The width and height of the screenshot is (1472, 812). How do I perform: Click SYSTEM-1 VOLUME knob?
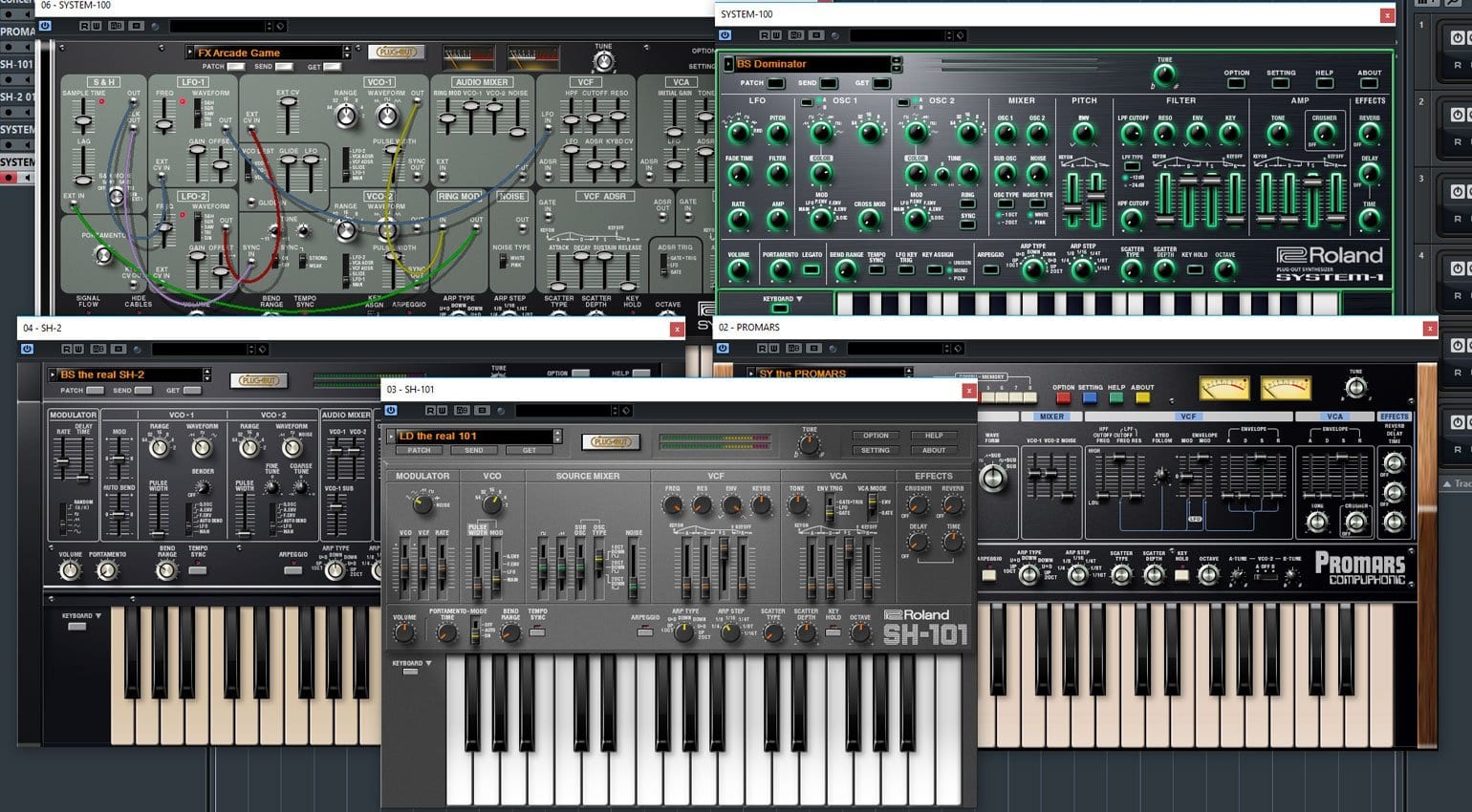coord(739,270)
